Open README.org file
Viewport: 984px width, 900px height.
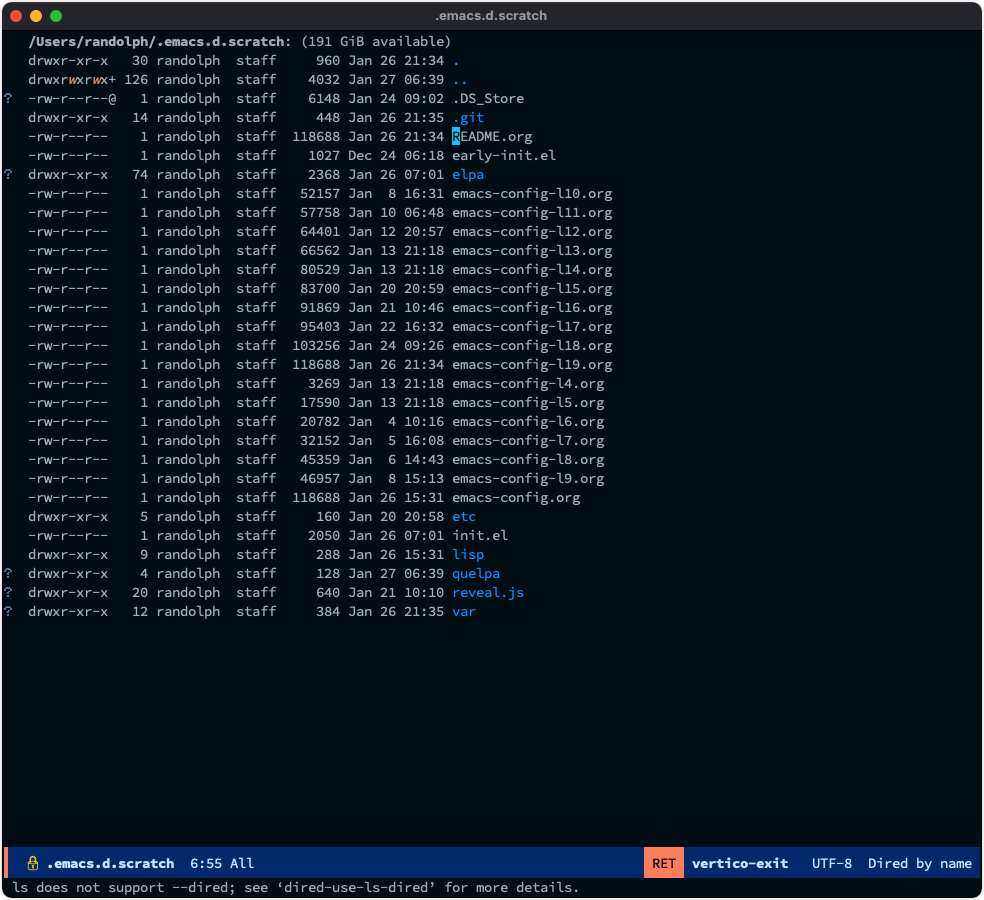[492, 136]
